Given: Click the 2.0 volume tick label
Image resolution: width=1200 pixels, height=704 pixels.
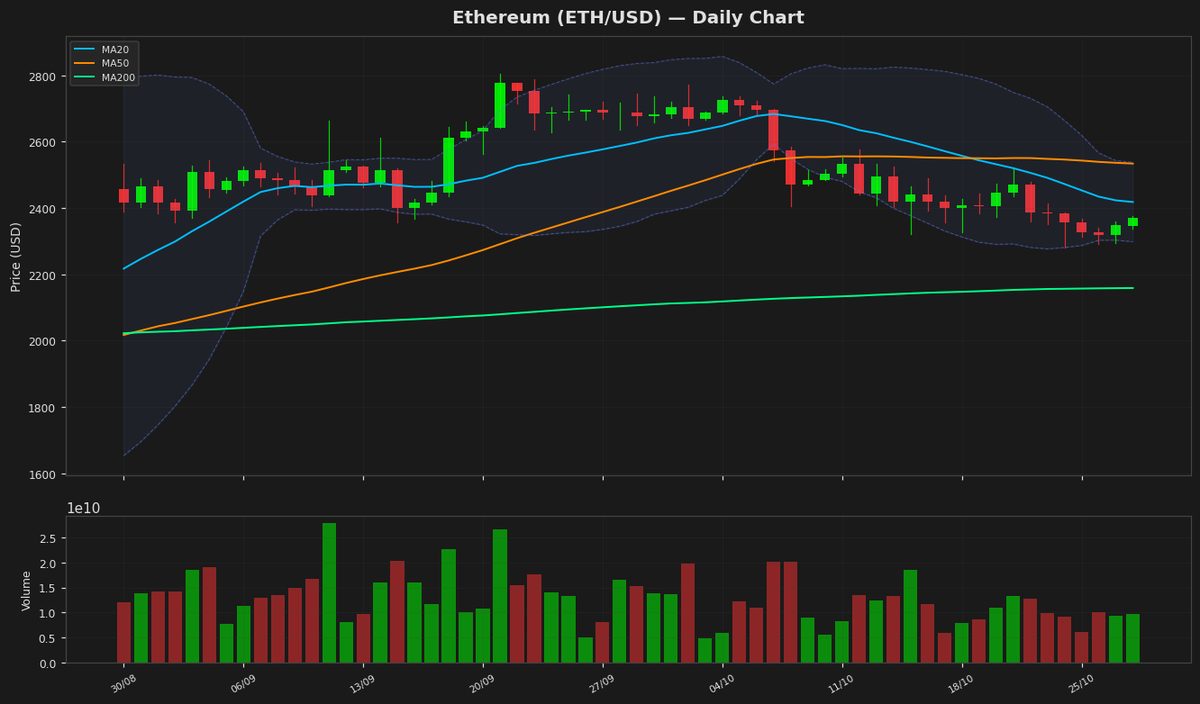Looking at the screenshot, I should tap(50, 564).
